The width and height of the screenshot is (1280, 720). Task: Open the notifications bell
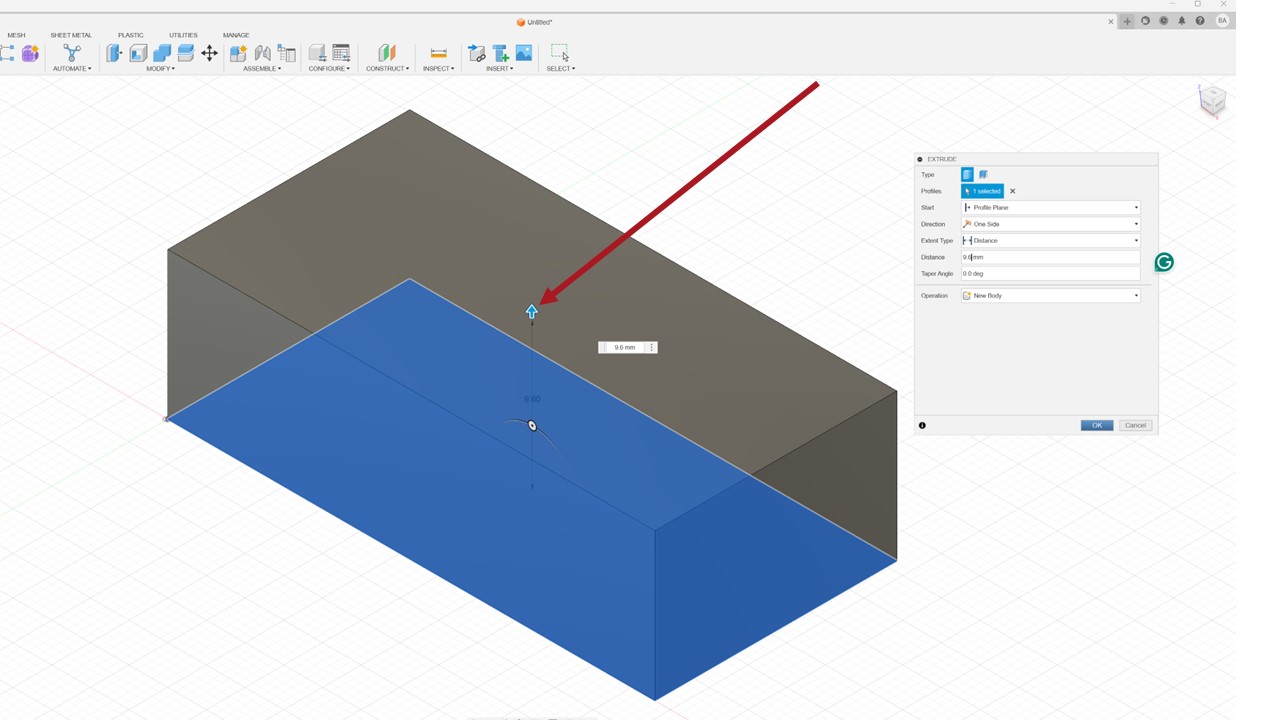coord(1182,21)
